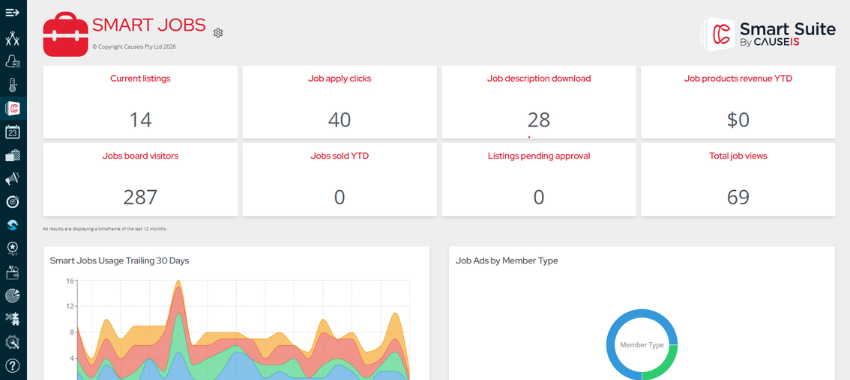
Task: Open the Jobs board visitors card
Action: (140, 179)
